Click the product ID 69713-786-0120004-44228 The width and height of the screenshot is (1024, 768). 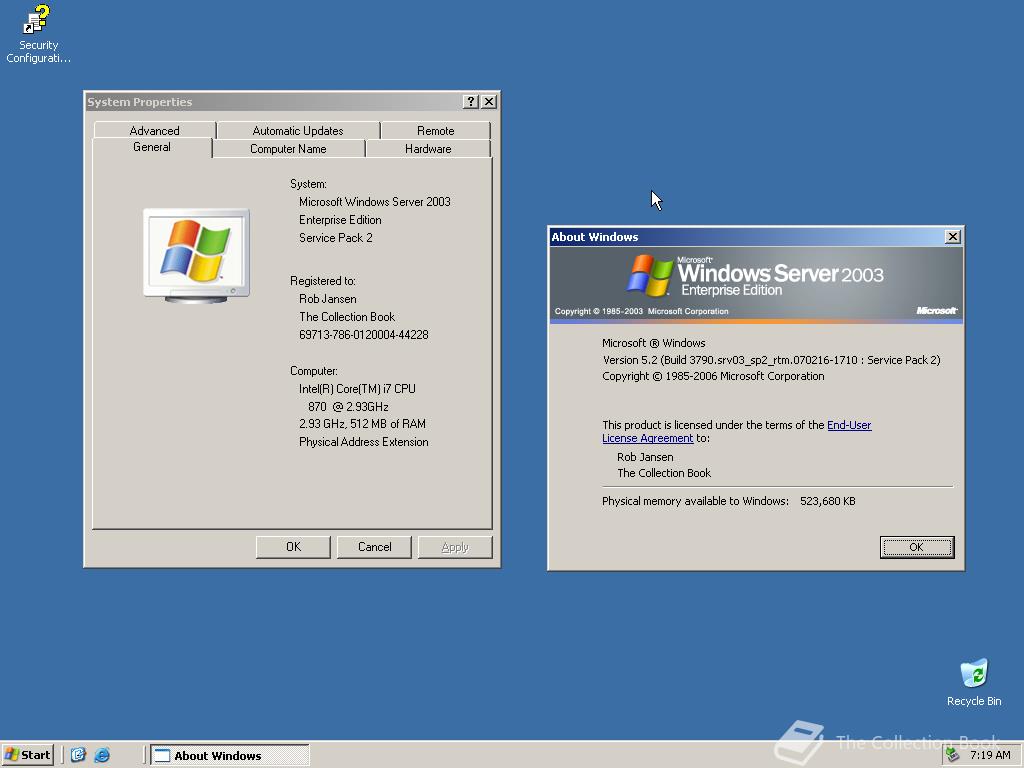pyautogui.click(x=364, y=335)
